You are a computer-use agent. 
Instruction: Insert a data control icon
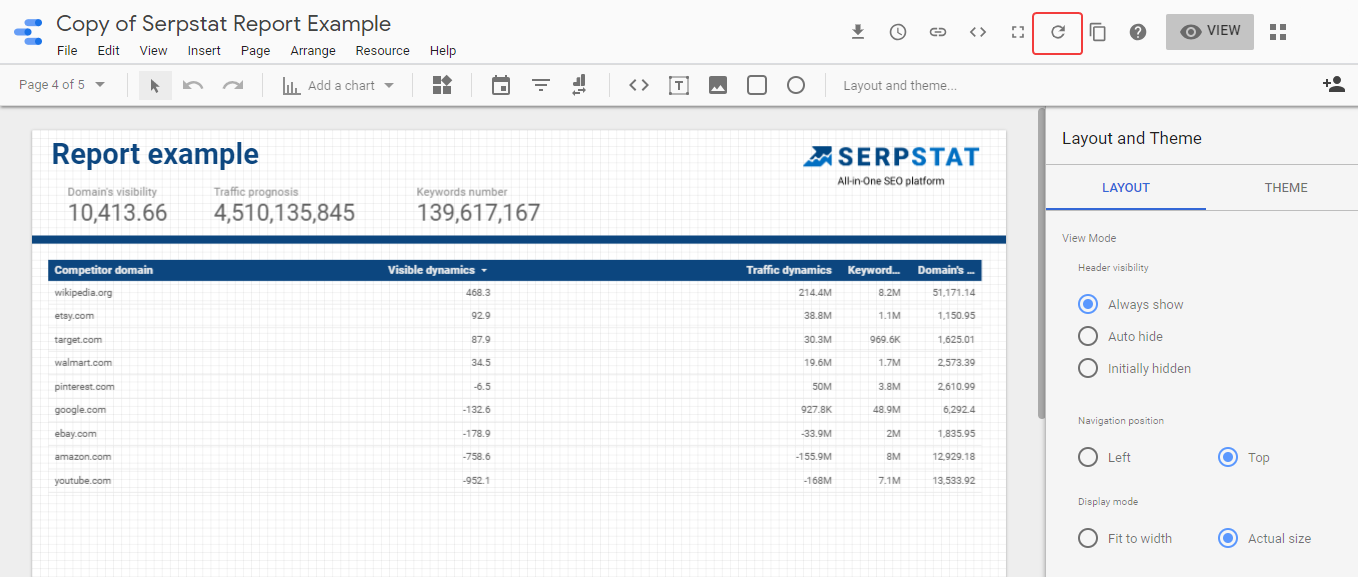coord(580,85)
